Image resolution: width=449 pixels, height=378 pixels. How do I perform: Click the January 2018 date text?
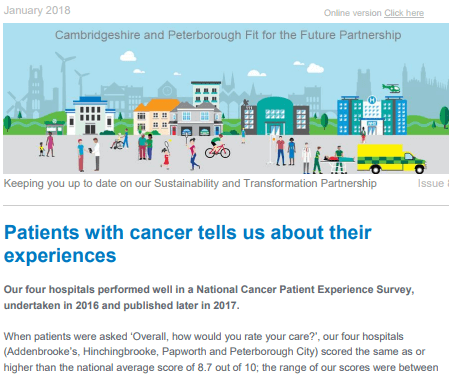point(37,10)
